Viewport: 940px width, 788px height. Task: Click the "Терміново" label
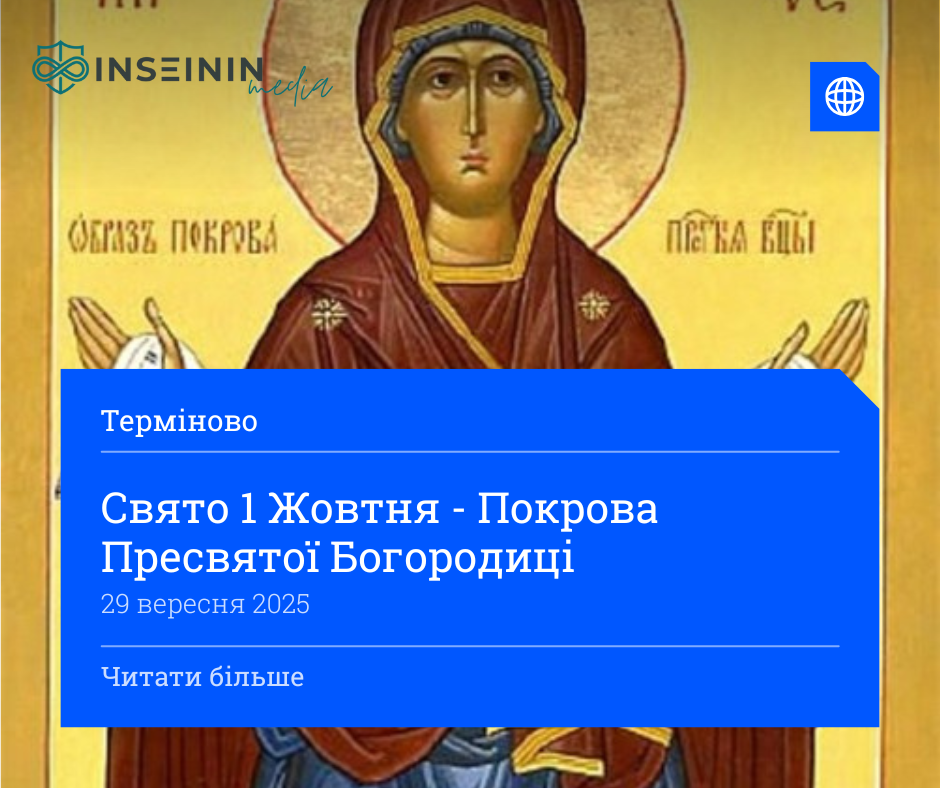[179, 421]
